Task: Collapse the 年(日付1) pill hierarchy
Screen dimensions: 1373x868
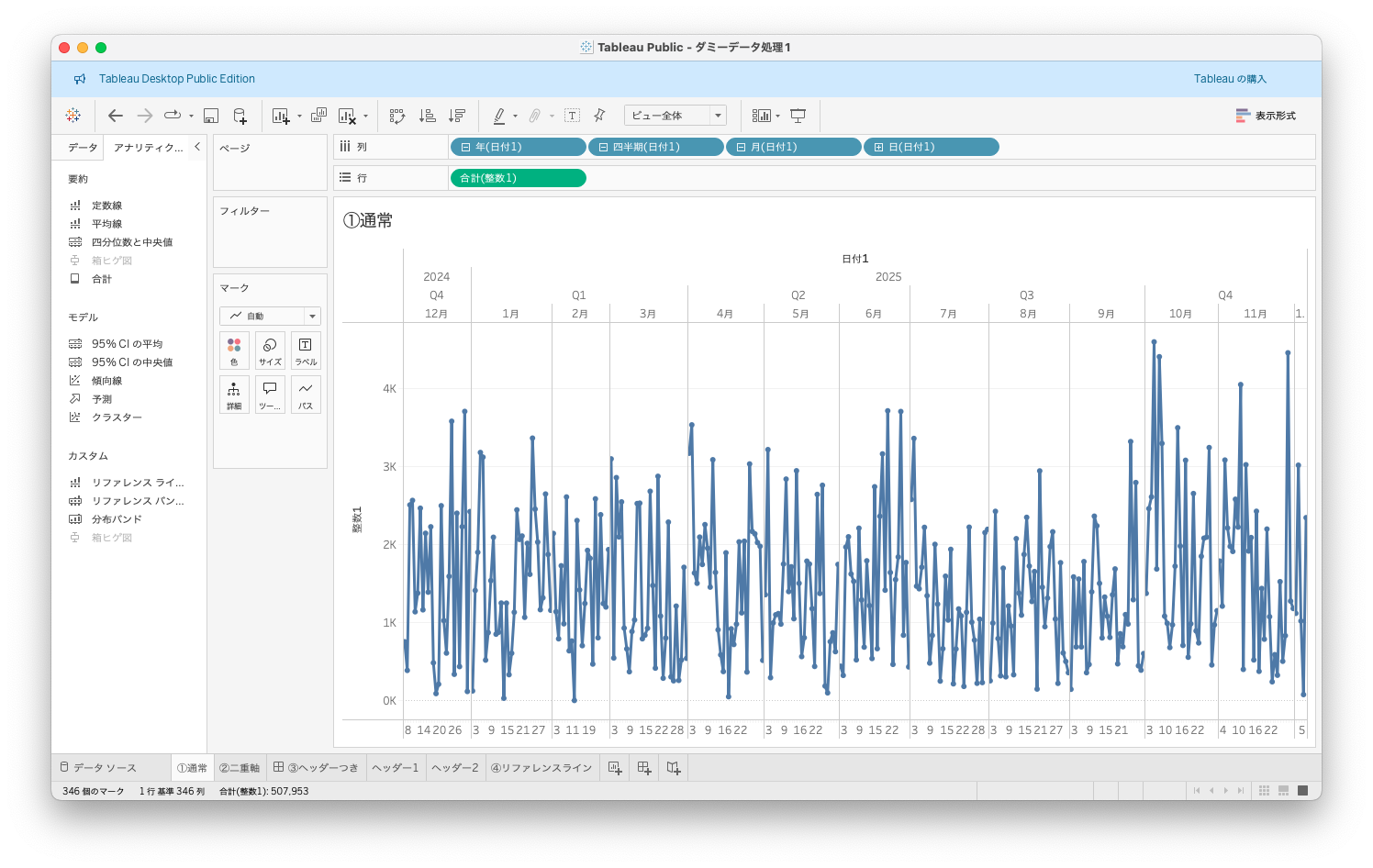Action: tap(465, 147)
